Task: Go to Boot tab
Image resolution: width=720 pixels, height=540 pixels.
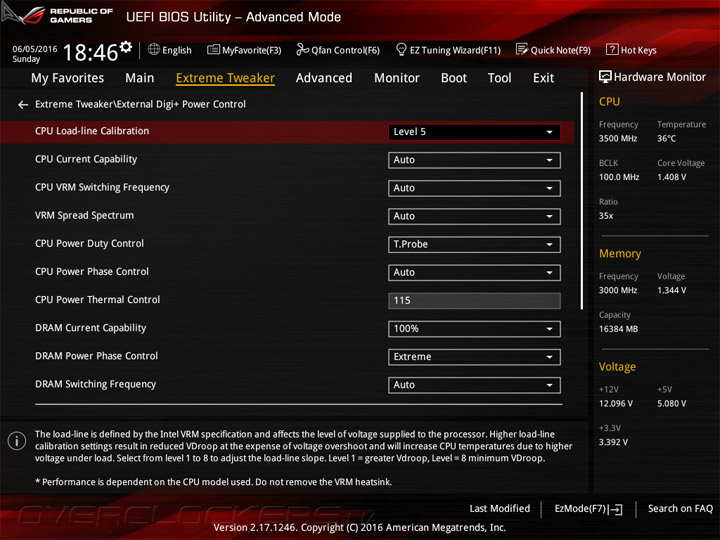Action: 454,78
